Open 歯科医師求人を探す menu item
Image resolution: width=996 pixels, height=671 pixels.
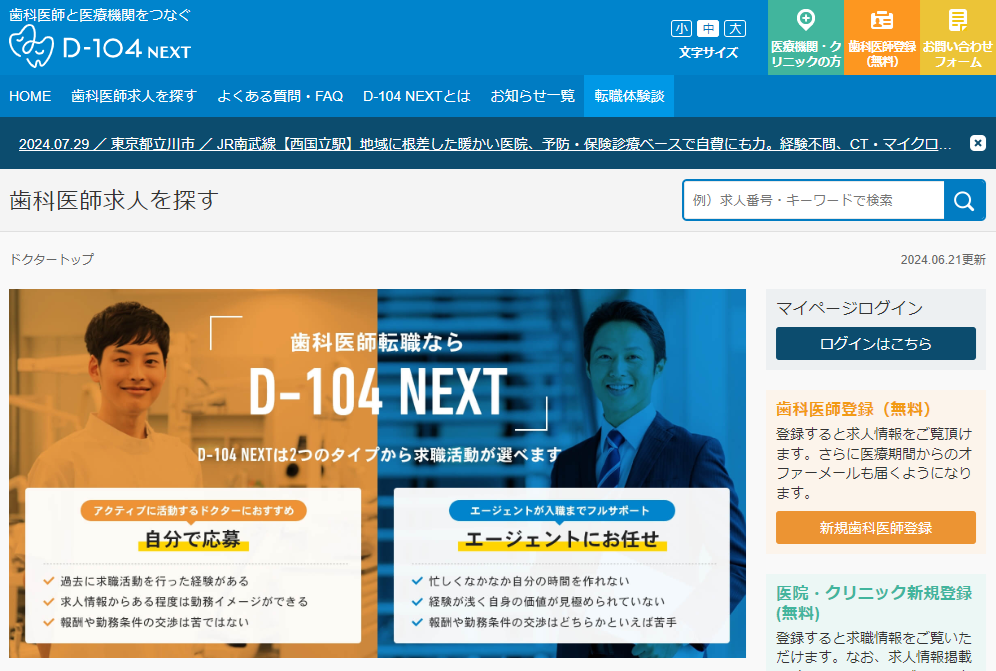(x=134, y=96)
